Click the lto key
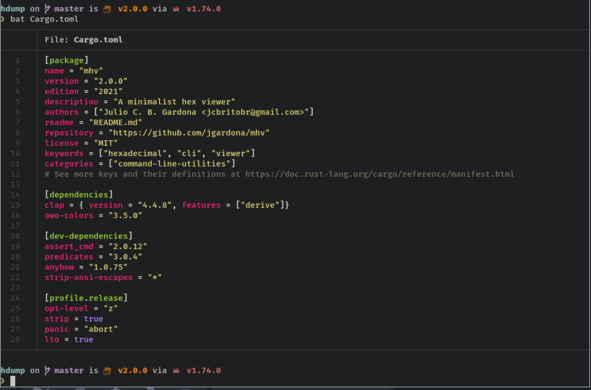This screenshot has height=390, width=591. (52, 340)
